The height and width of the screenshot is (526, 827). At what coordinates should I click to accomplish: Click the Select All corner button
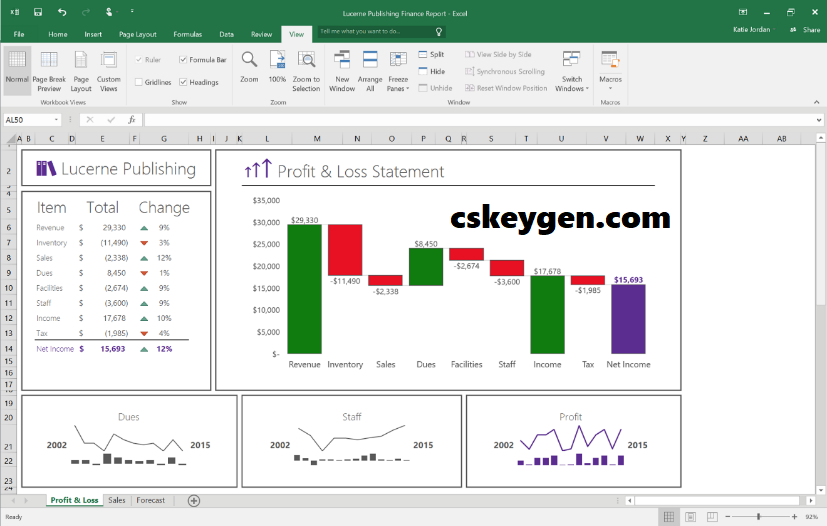tap(10, 139)
